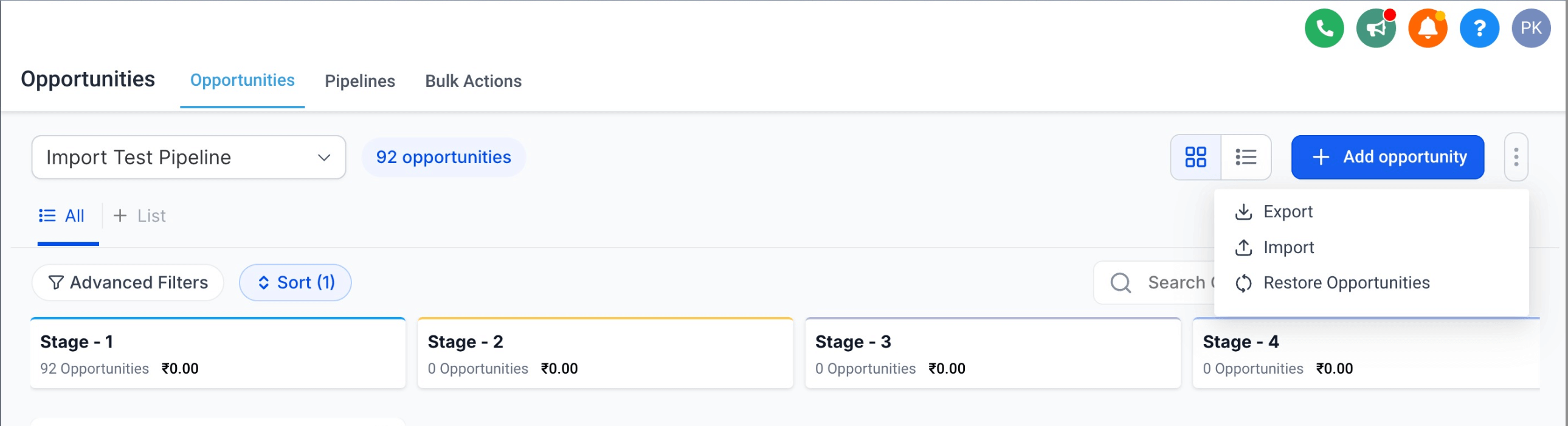Go to the Pipelines tab
The width and height of the screenshot is (1568, 426).
[360, 81]
